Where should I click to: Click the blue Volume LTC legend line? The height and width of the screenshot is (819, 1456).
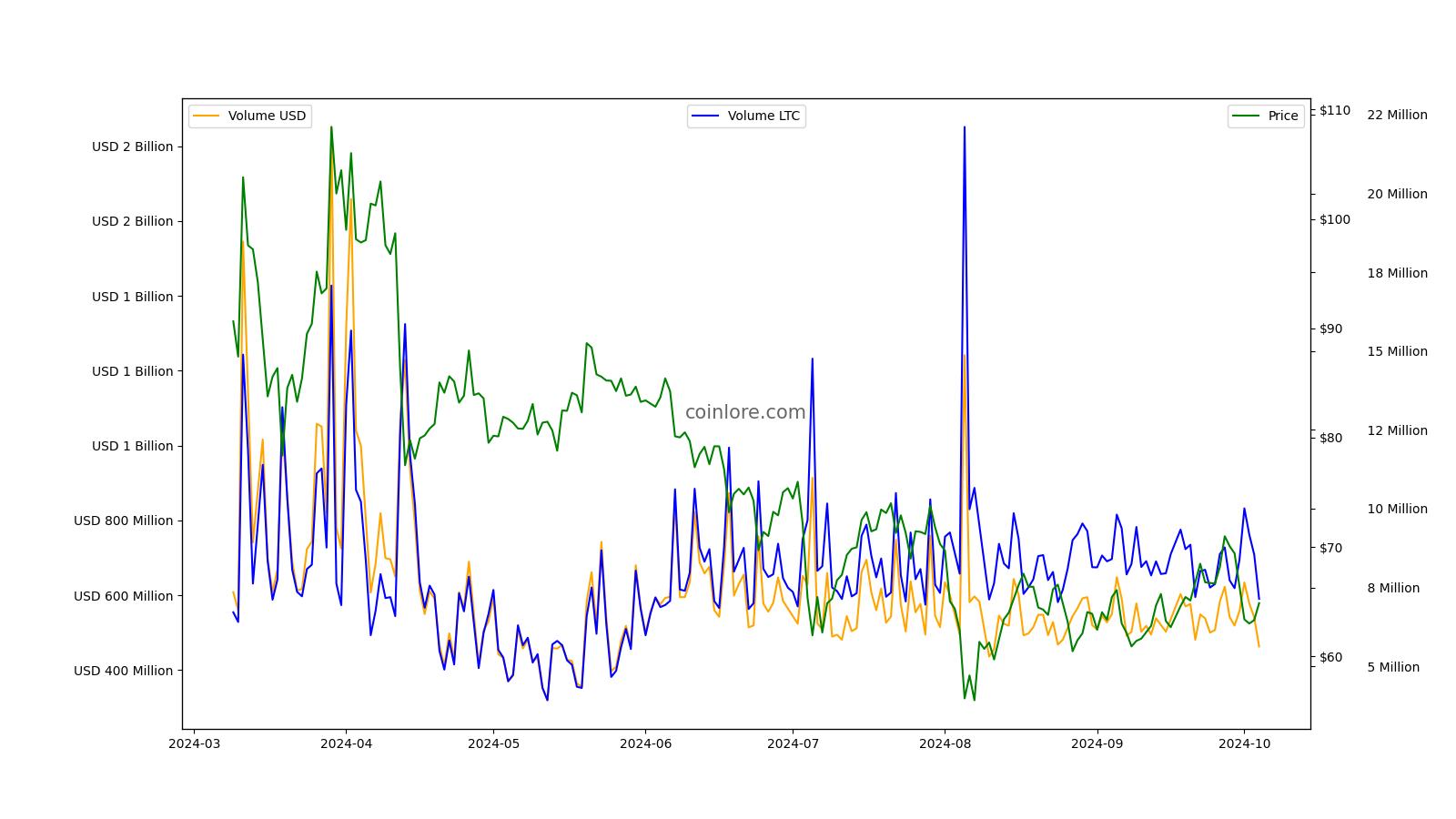click(x=705, y=116)
